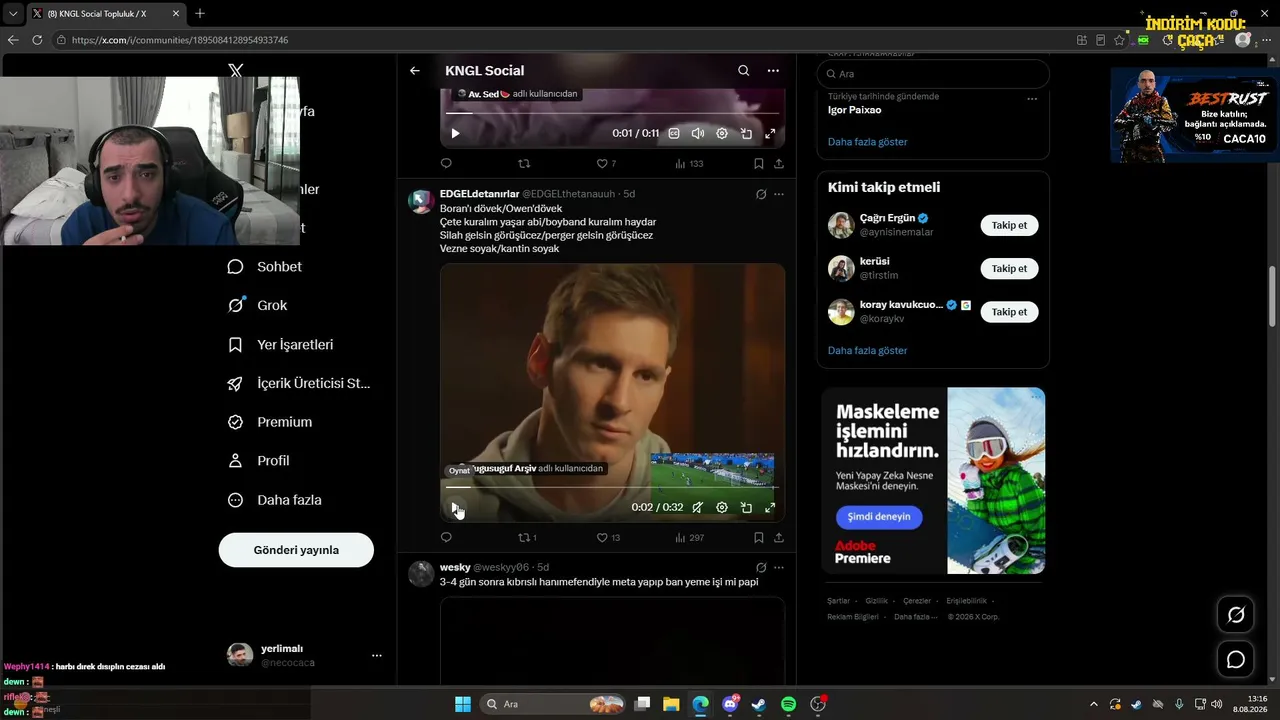This screenshot has width=1280, height=720.
Task: Open wesky's profile avatar
Action: point(421,574)
